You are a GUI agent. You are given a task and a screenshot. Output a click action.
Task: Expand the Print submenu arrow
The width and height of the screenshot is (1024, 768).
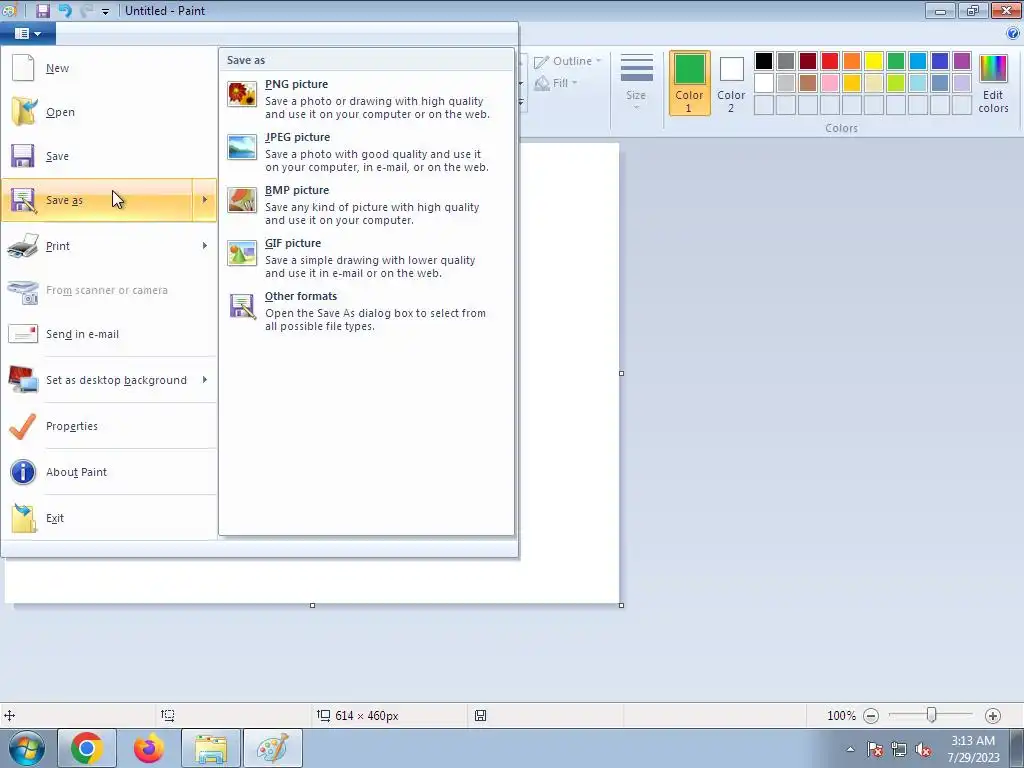click(204, 246)
